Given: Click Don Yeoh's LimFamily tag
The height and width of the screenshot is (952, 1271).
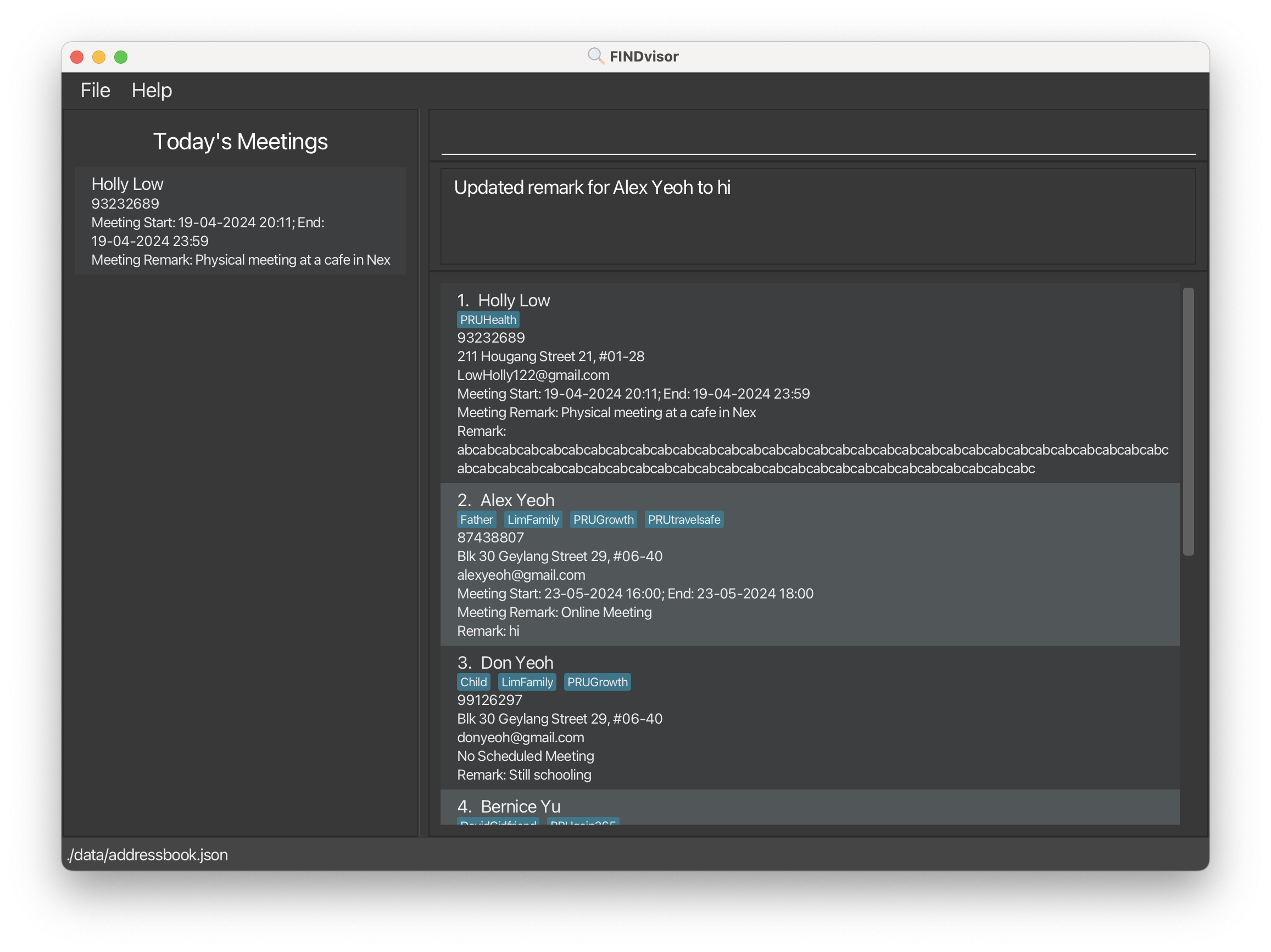Looking at the screenshot, I should pos(526,682).
